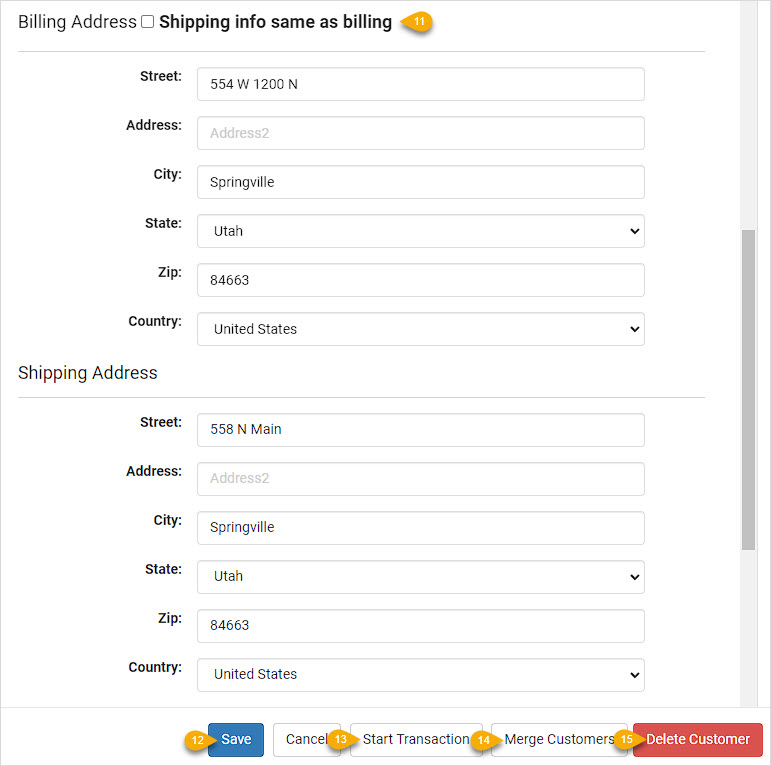This screenshot has height=766, width=771.
Task: Click the orange callout marker 13
Action: tap(342, 739)
